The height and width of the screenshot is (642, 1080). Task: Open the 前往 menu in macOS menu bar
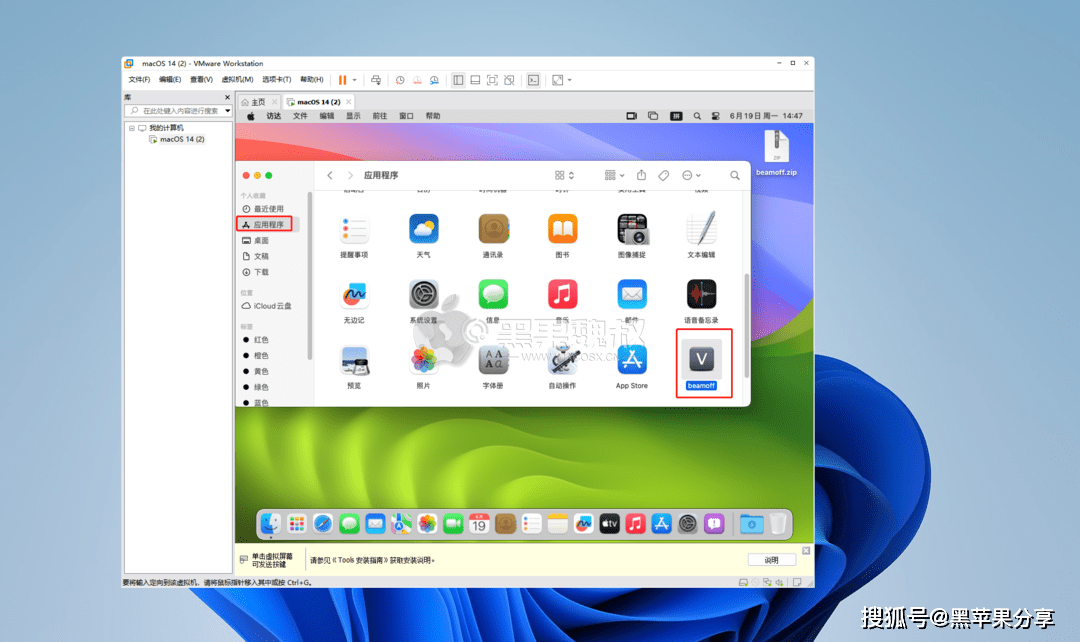coord(380,116)
